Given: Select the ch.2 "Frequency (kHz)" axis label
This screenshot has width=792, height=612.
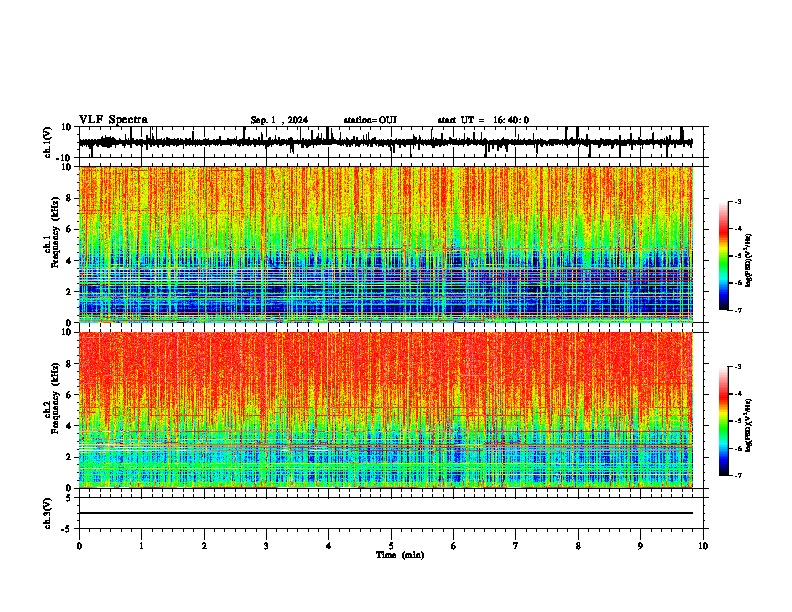Looking at the screenshot, I should click(55, 398).
